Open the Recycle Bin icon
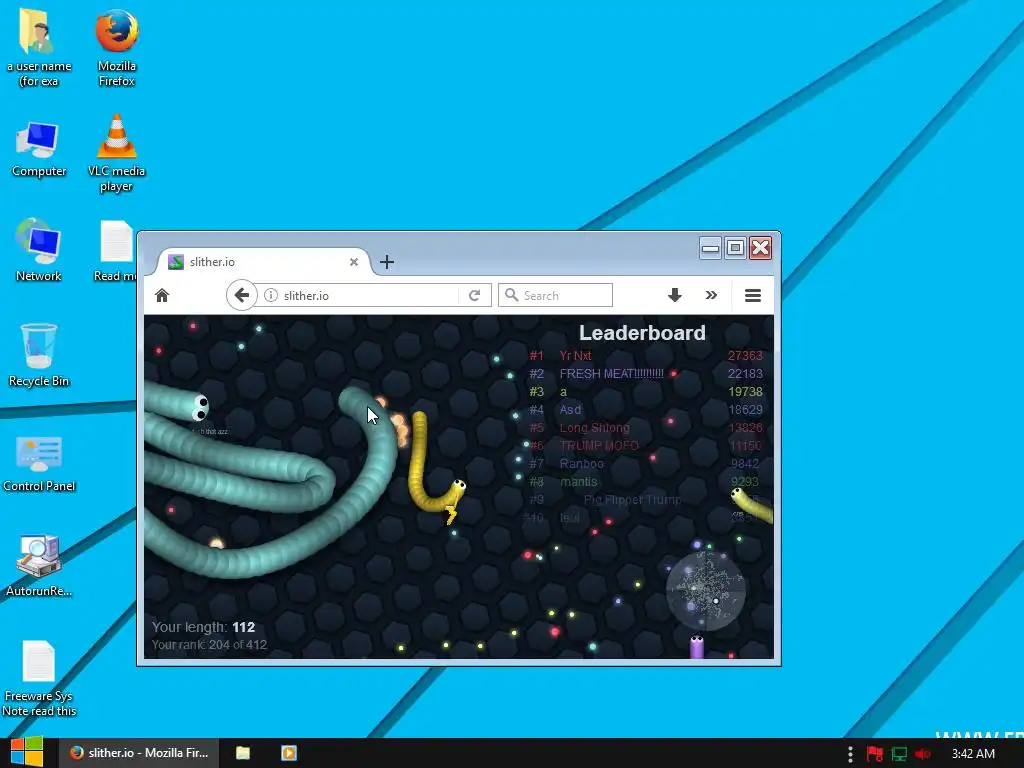The width and height of the screenshot is (1024, 768). click(39, 355)
